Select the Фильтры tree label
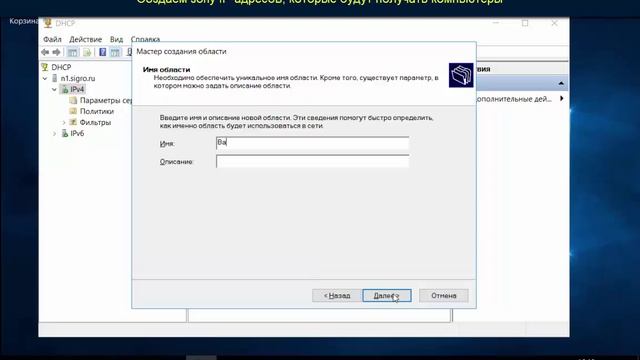The height and width of the screenshot is (360, 640). click(x=95, y=122)
